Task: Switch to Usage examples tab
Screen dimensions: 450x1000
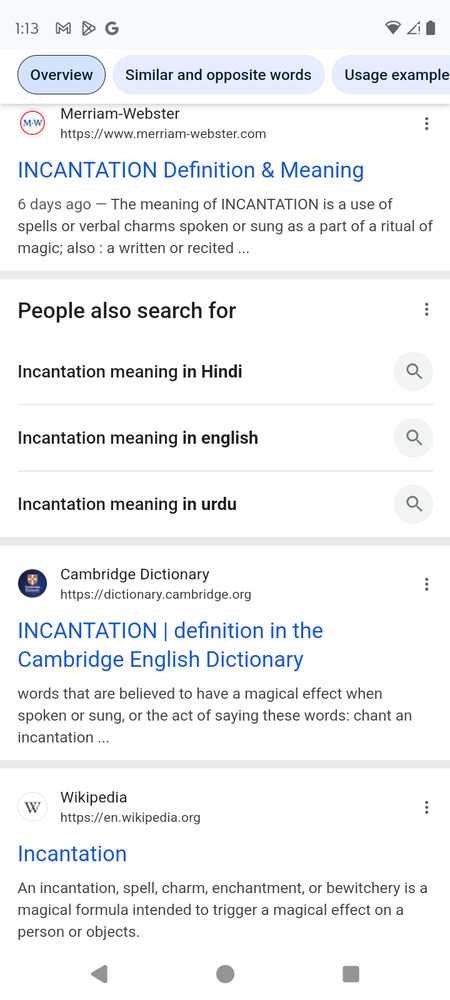Action: (x=391, y=75)
